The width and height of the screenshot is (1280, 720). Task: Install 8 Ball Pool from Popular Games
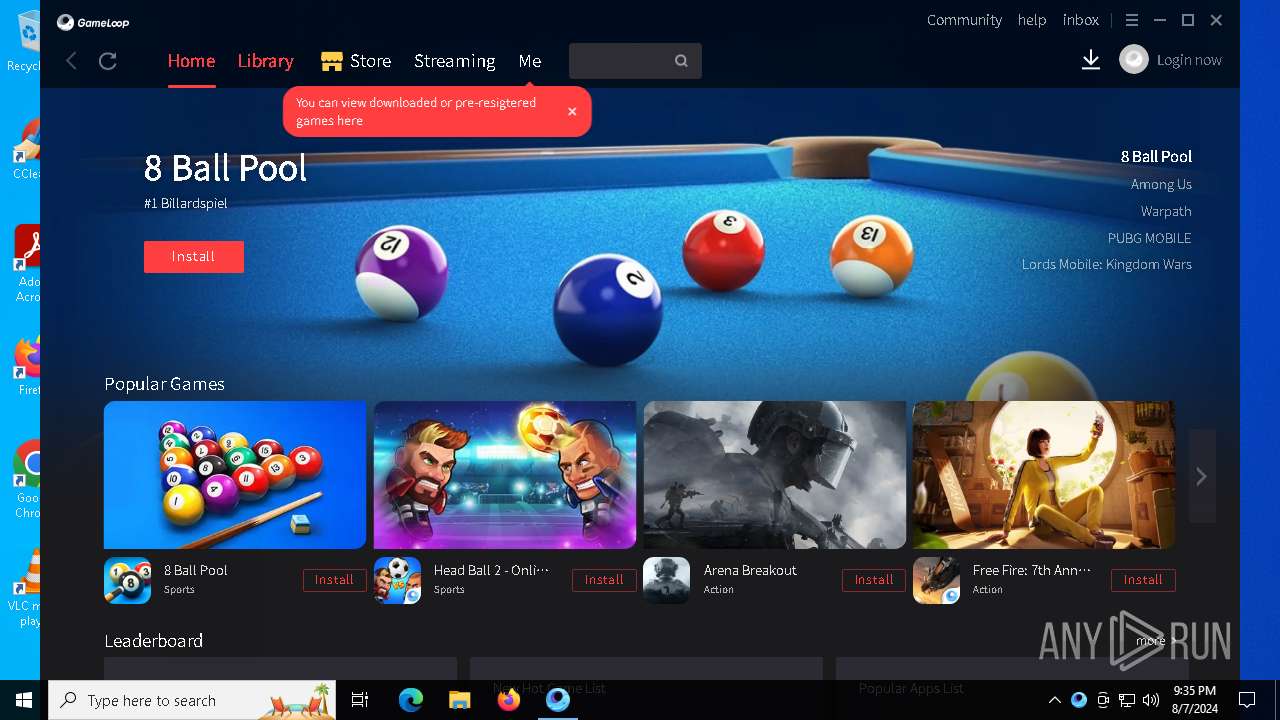pos(334,580)
